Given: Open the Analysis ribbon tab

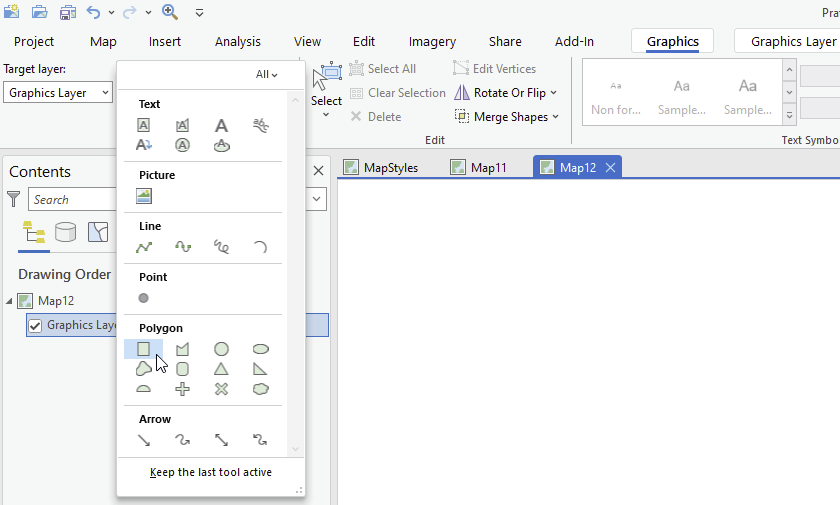Looking at the screenshot, I should click(x=238, y=41).
